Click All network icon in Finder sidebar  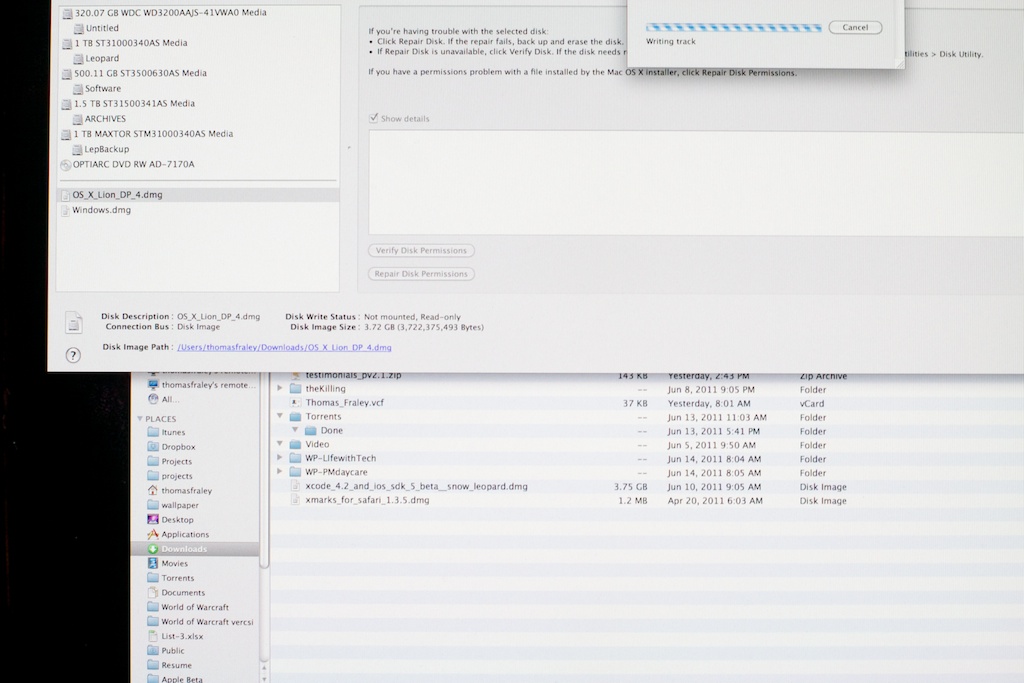click(x=153, y=399)
